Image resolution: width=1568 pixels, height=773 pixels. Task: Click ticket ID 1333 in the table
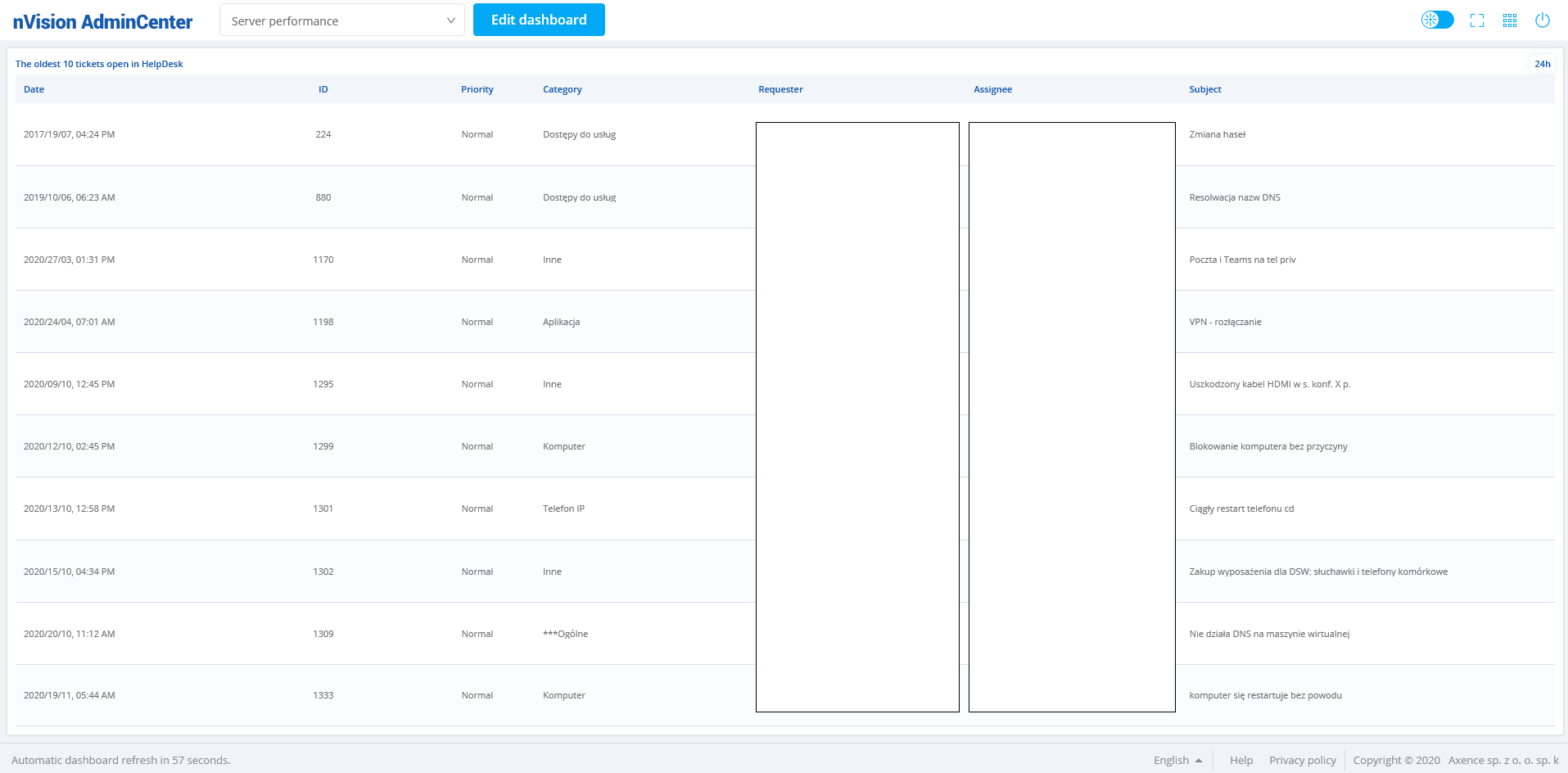pyautogui.click(x=323, y=695)
